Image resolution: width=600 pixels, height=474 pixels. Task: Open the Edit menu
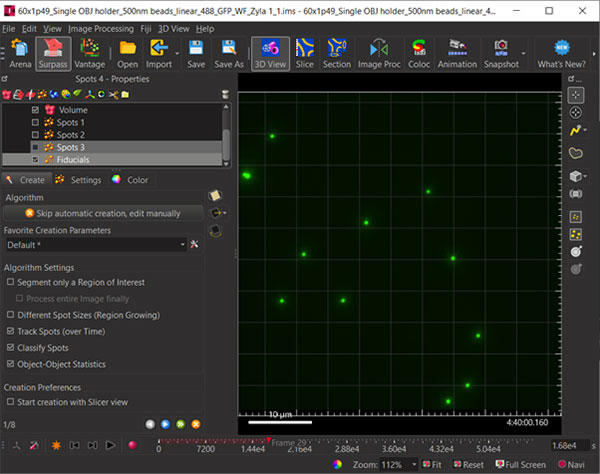29,29
